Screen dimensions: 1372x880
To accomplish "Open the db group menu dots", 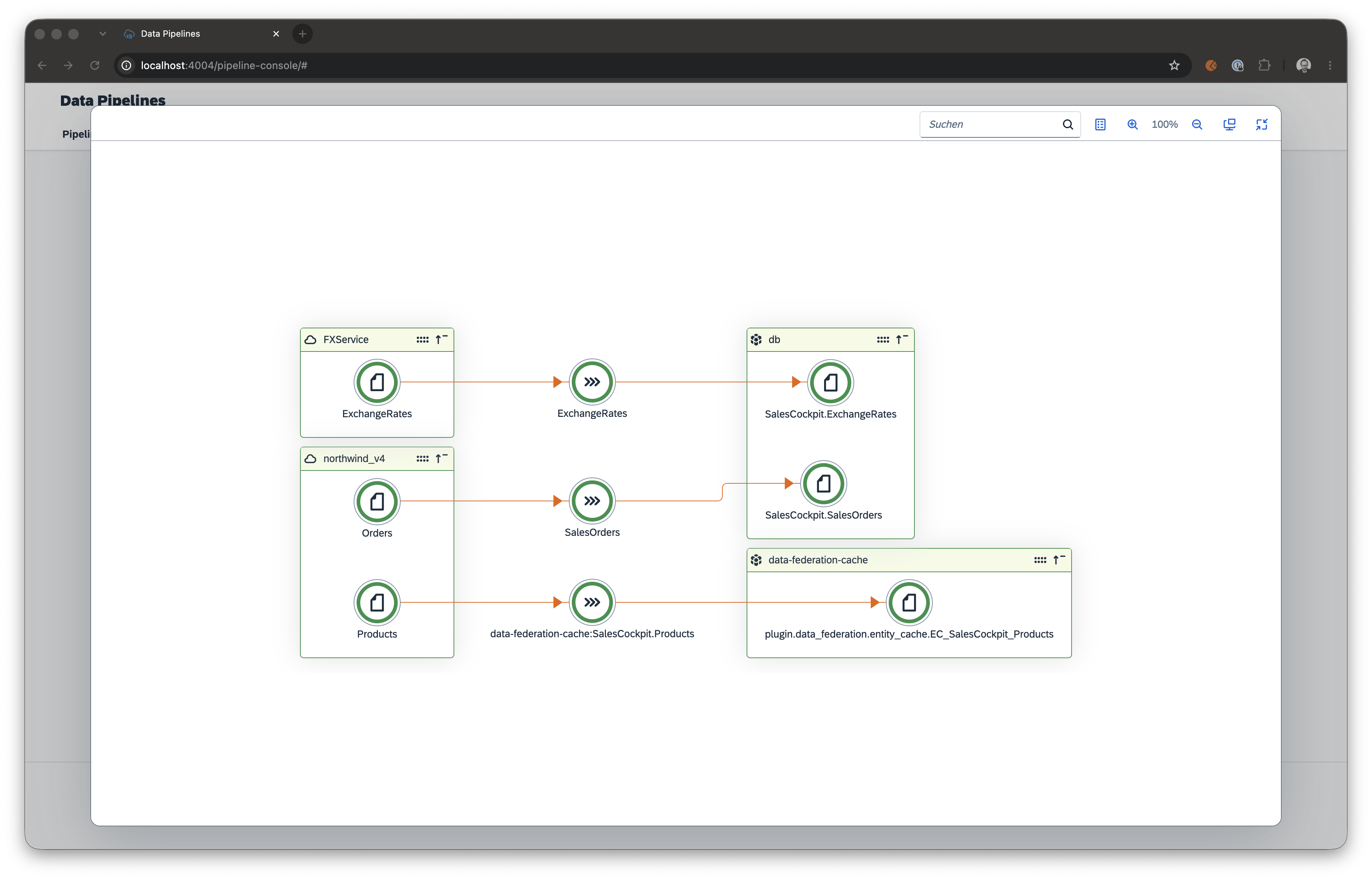I will point(882,339).
